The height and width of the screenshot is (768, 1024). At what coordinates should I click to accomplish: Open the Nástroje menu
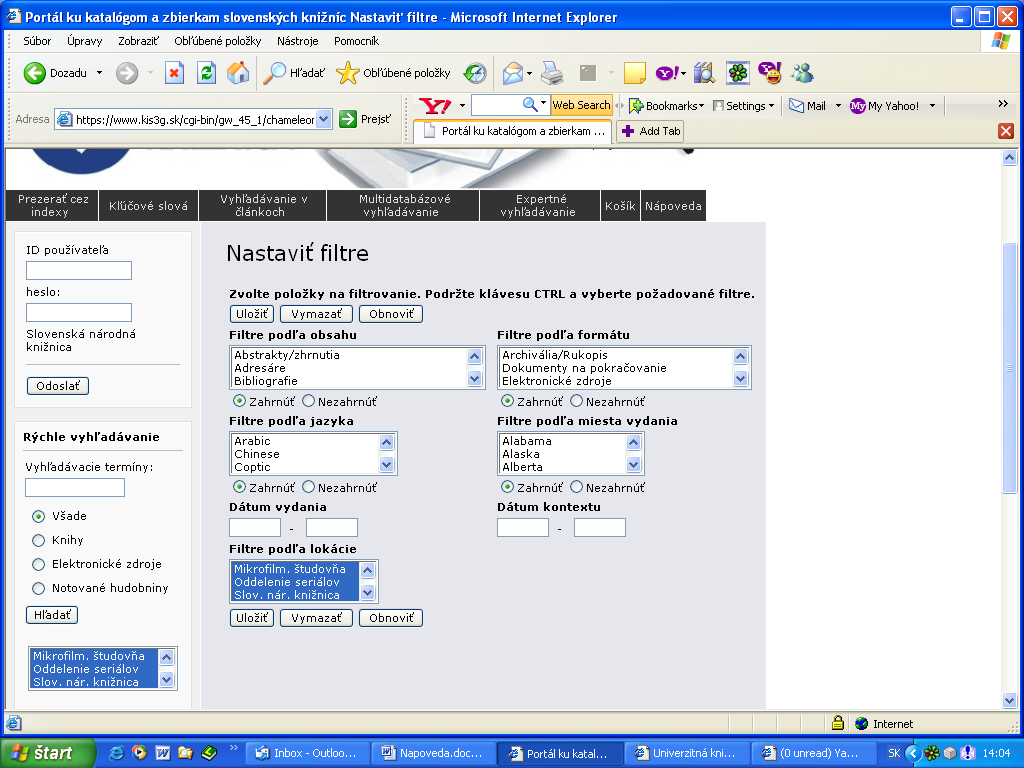tap(297, 41)
